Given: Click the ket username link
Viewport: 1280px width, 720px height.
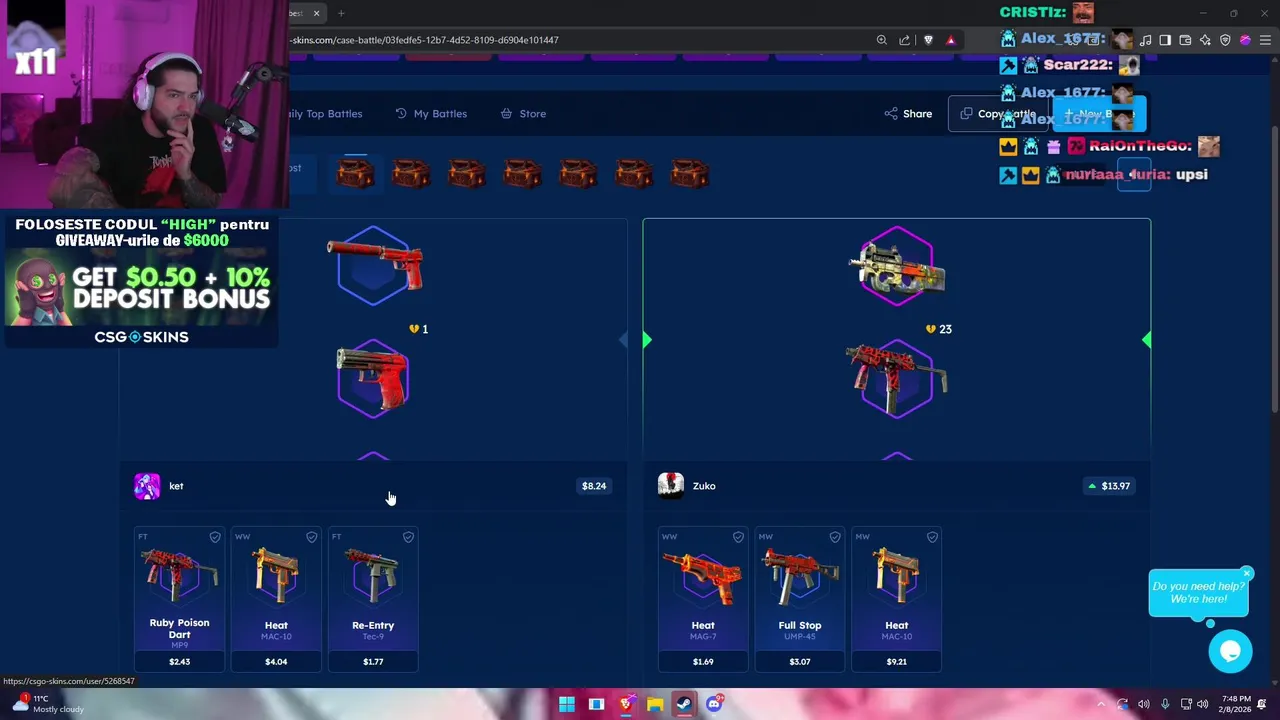Looking at the screenshot, I should click(176, 486).
